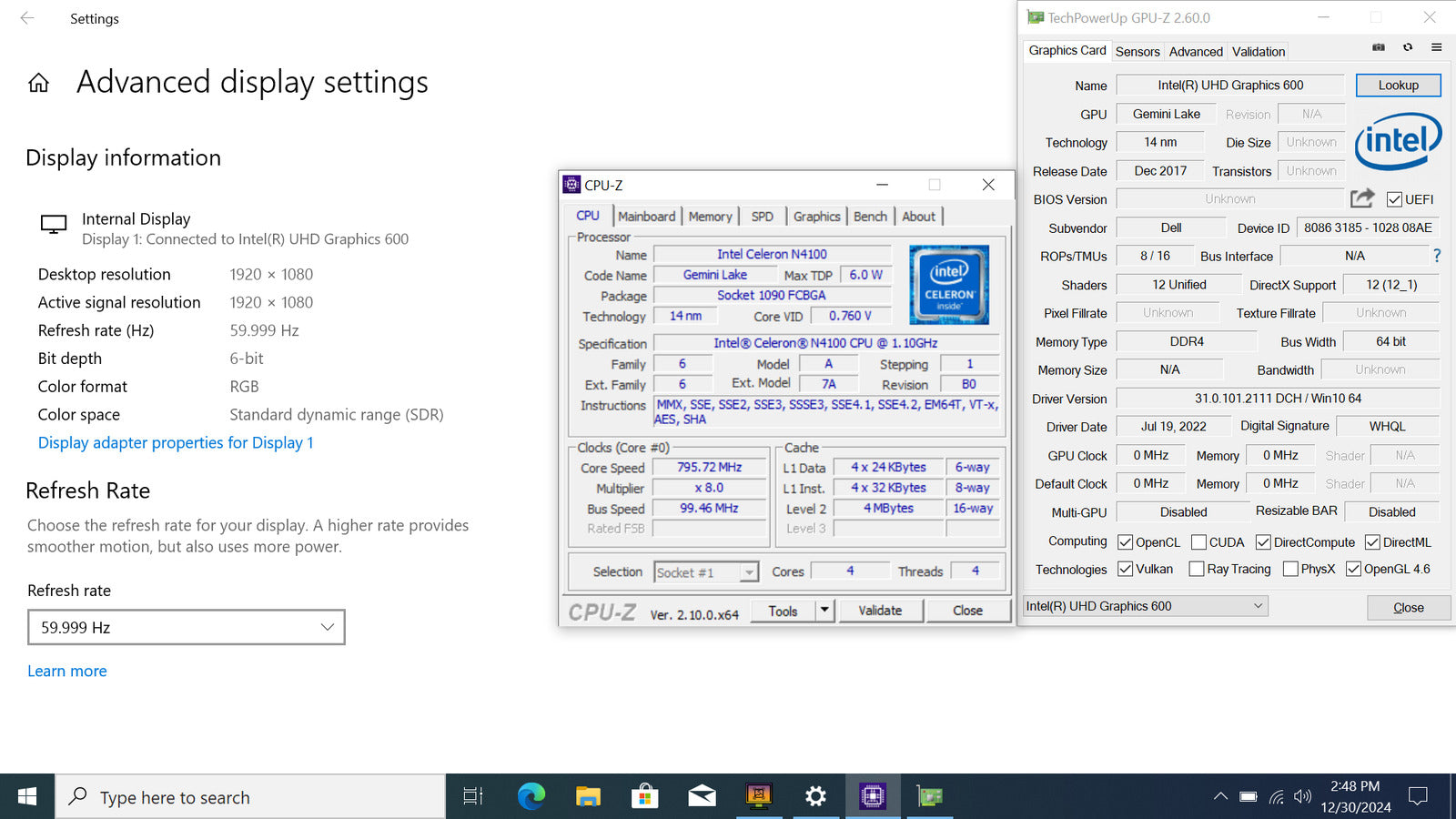
Task: Click the GPU-Z Name field
Action: click(1230, 85)
